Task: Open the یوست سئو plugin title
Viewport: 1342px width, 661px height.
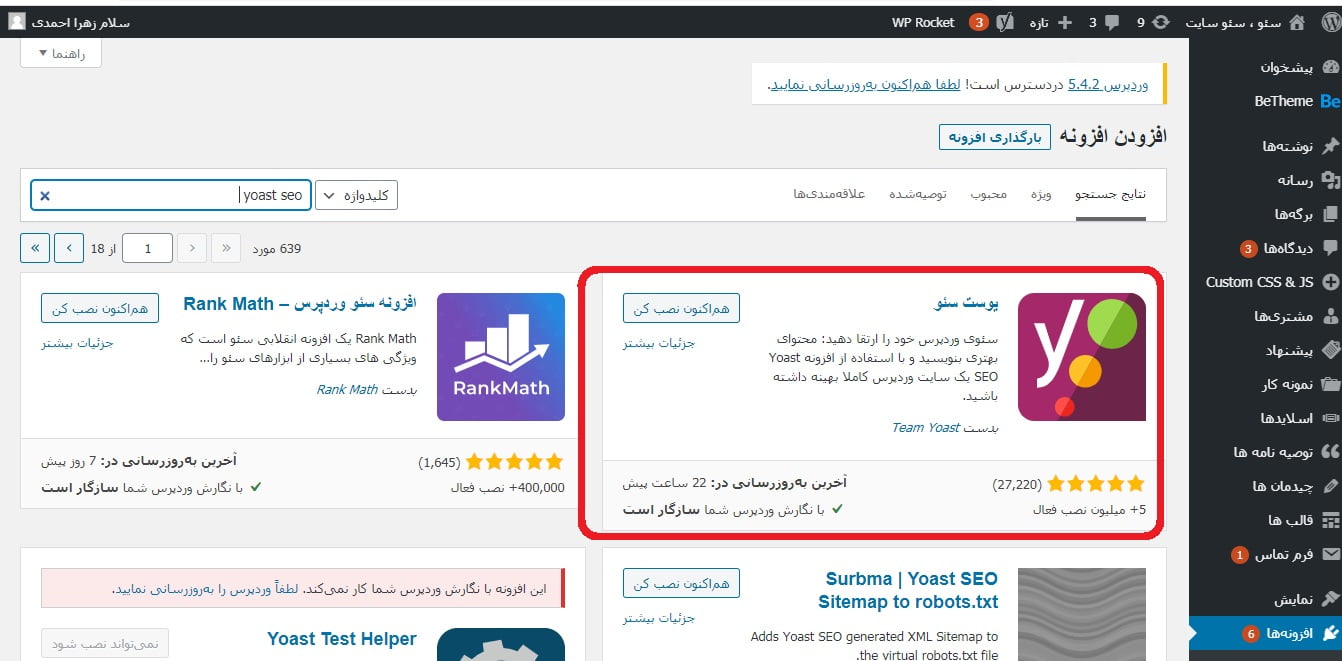Action: (965, 305)
